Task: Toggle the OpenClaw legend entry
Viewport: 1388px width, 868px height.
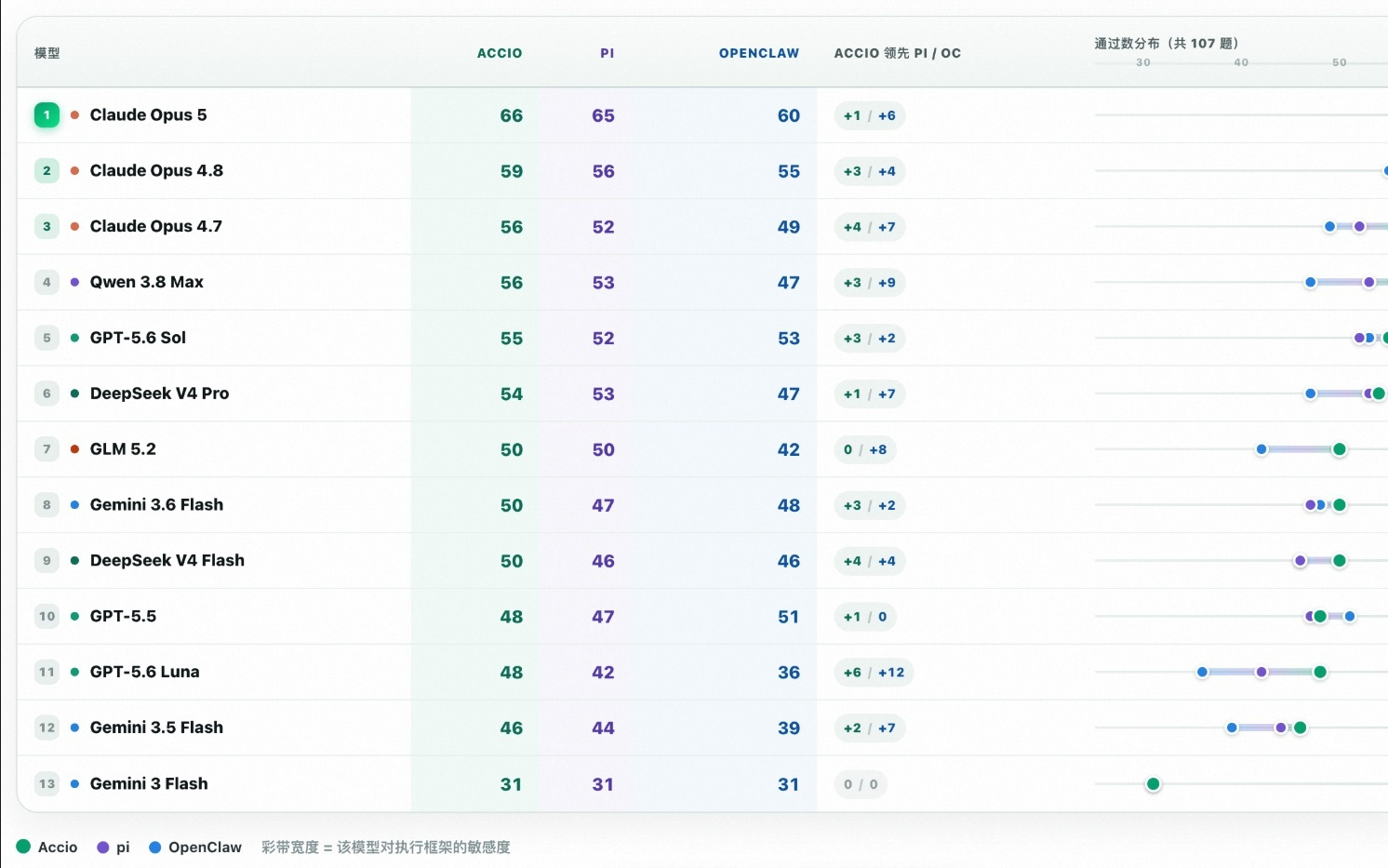Action: tap(195, 848)
